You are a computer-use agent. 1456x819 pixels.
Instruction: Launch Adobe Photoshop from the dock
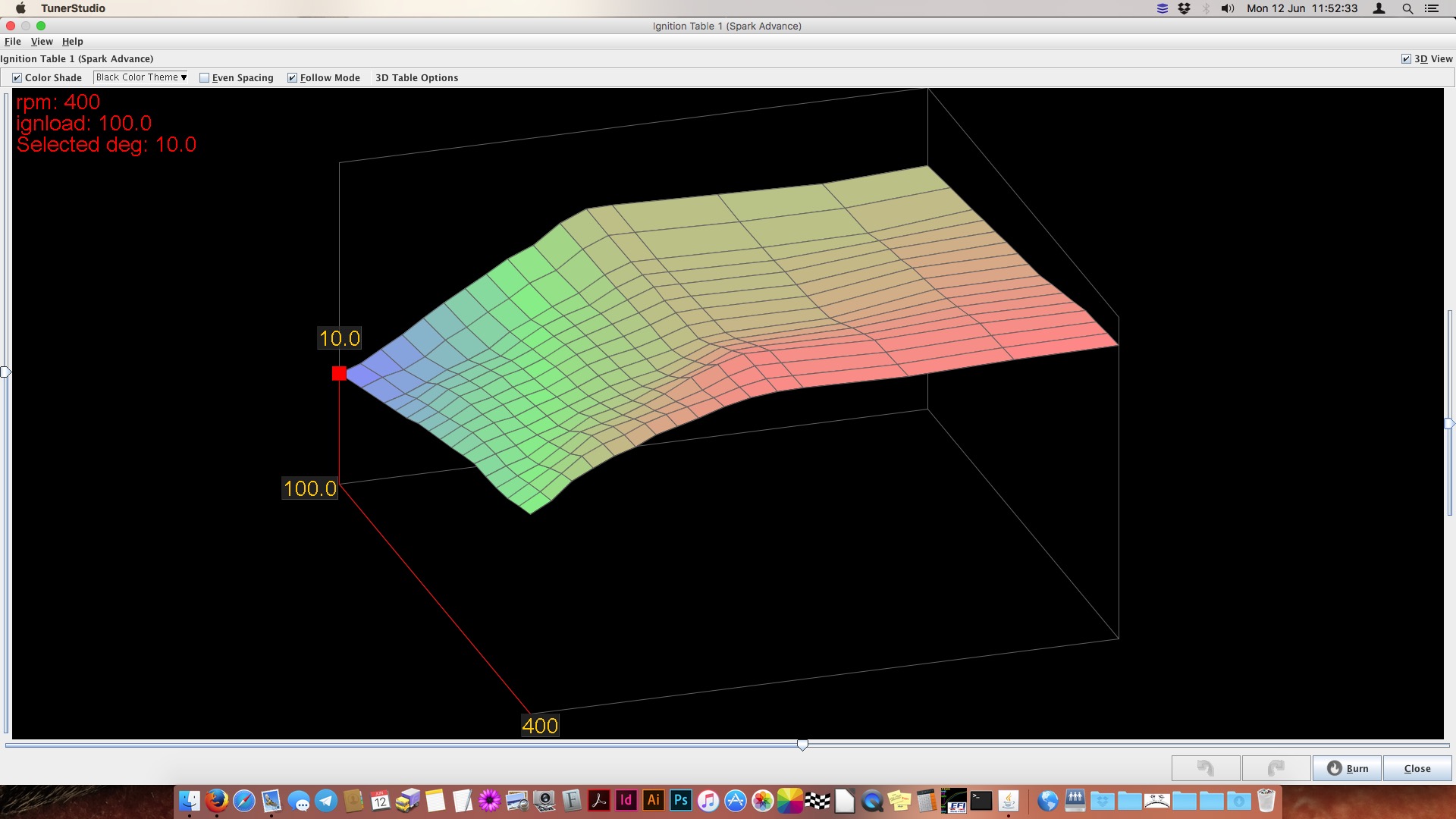click(681, 801)
